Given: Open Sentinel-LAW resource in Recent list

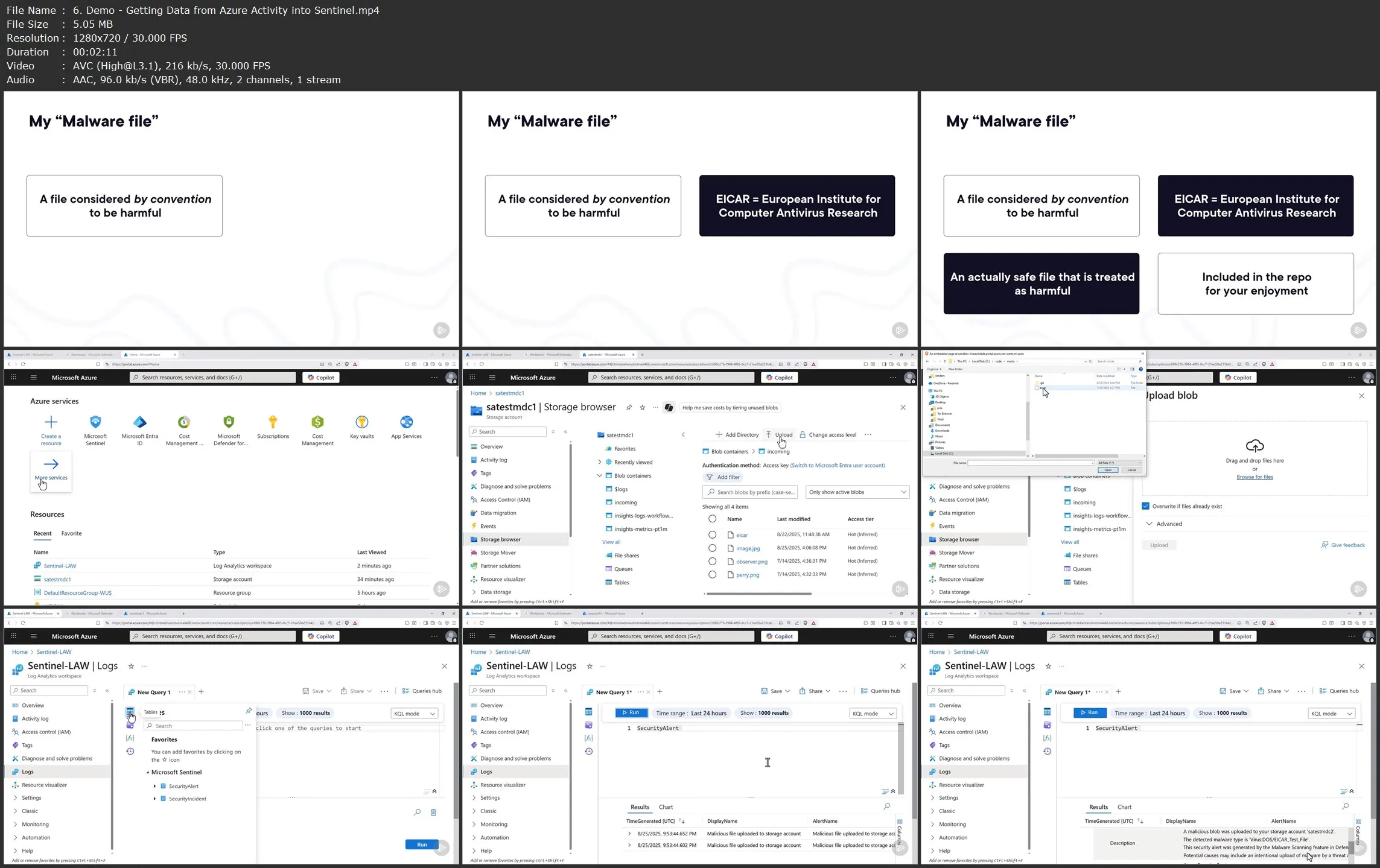Looking at the screenshot, I should pyautogui.click(x=60, y=566).
